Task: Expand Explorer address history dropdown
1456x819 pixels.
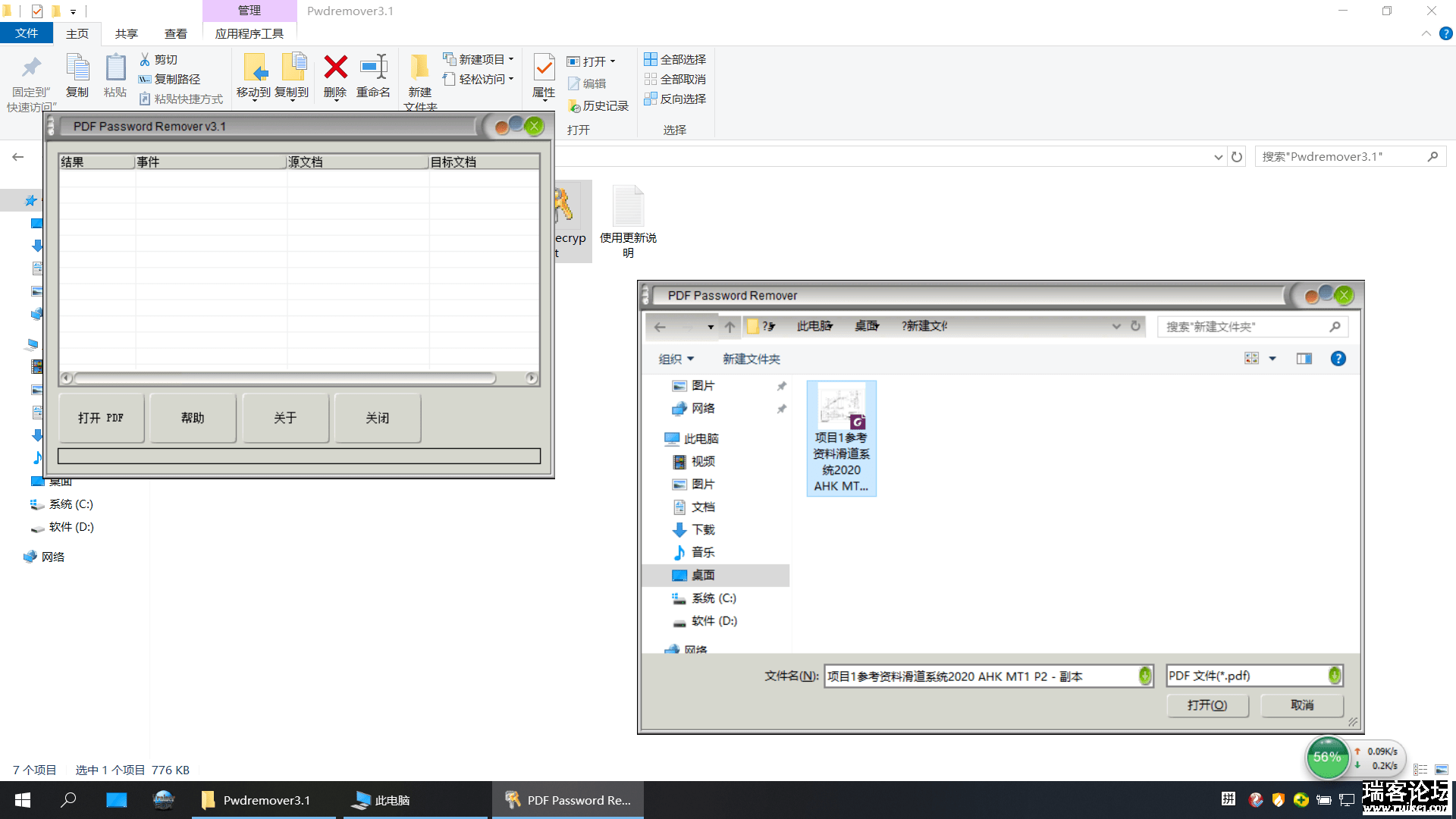Action: click(x=1218, y=157)
